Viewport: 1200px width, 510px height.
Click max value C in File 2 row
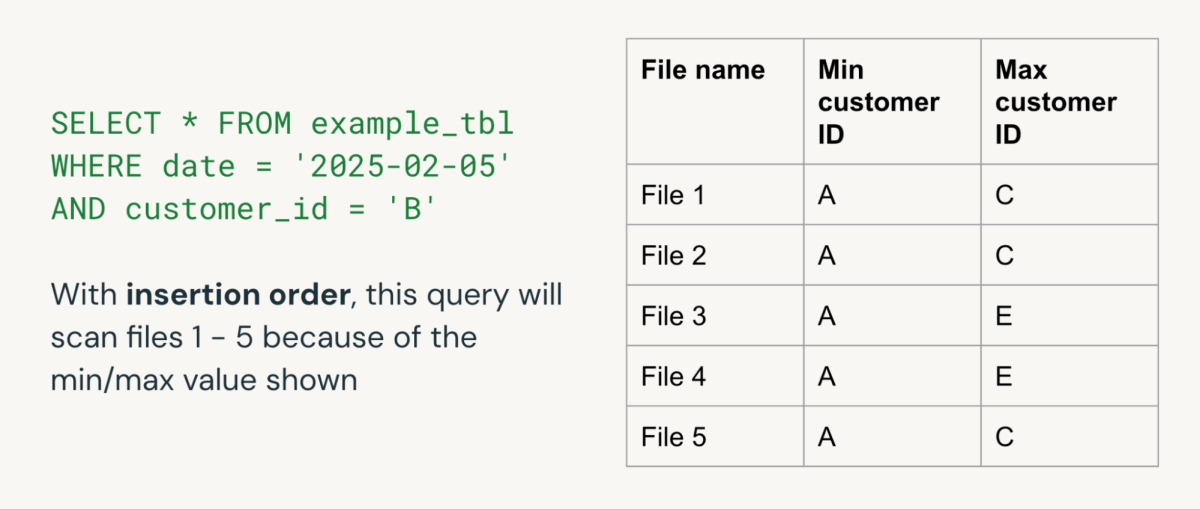(1005, 256)
